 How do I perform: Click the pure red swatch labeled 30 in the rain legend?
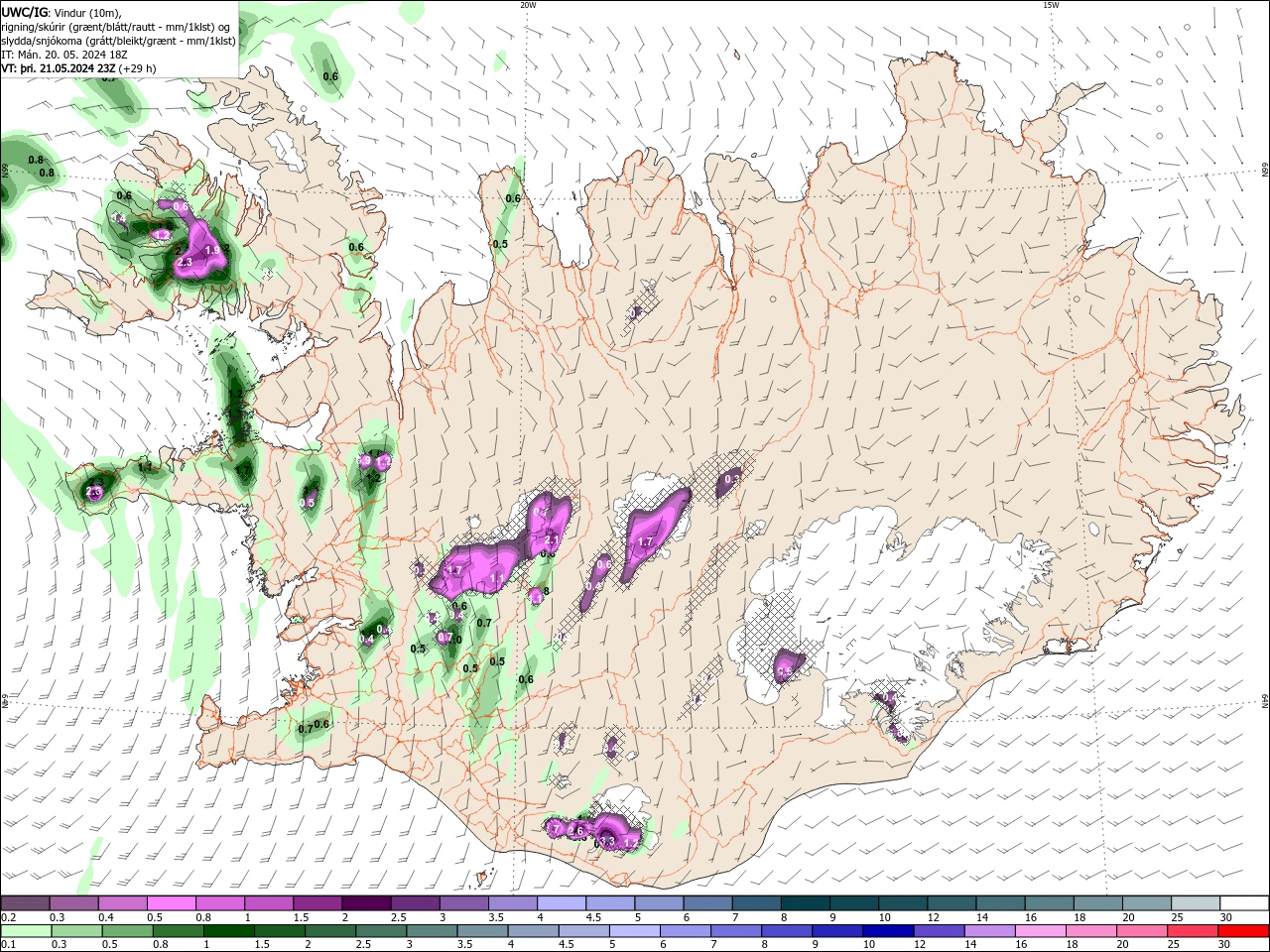tap(1242, 931)
